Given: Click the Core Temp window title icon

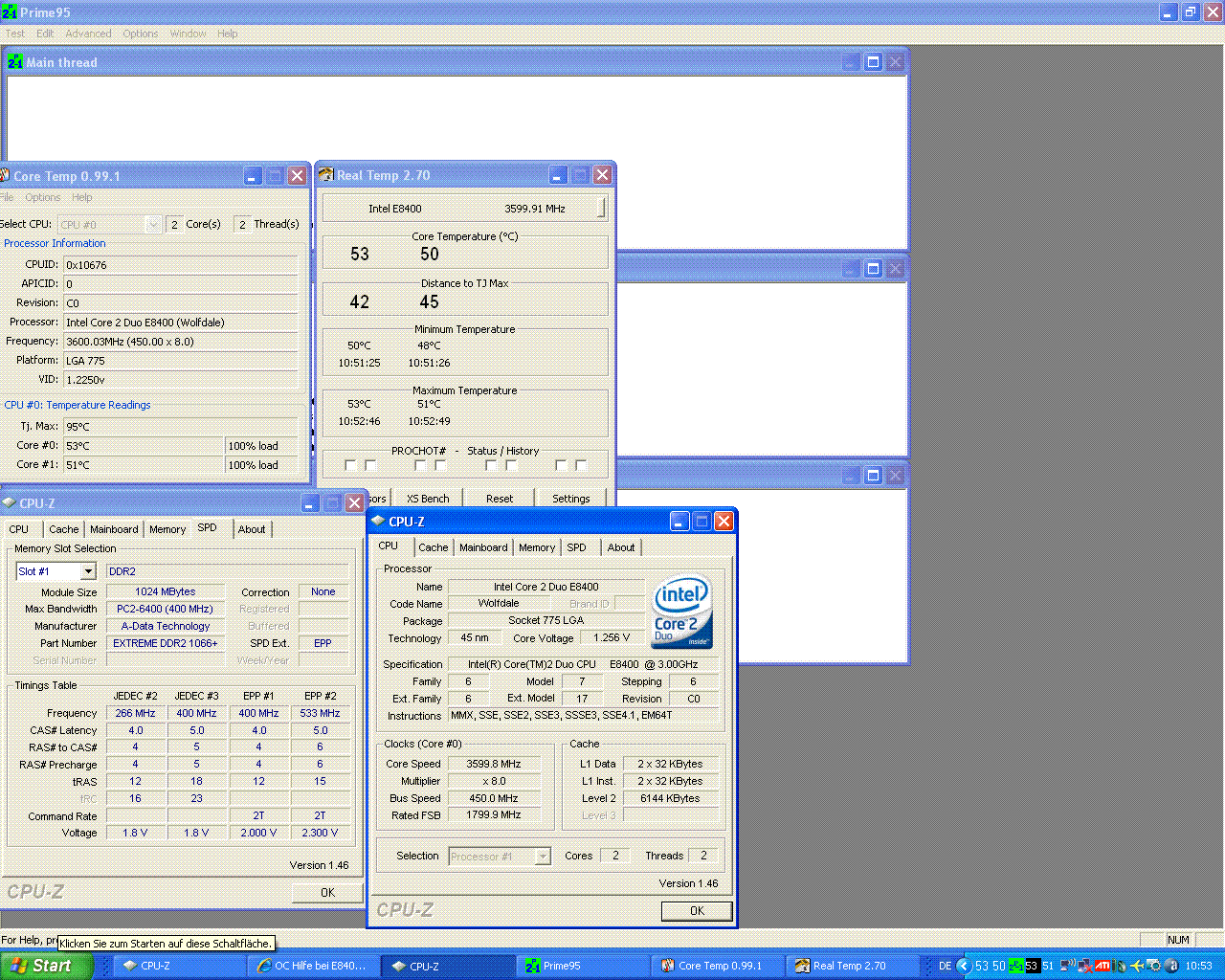Looking at the screenshot, I should (x=4, y=175).
